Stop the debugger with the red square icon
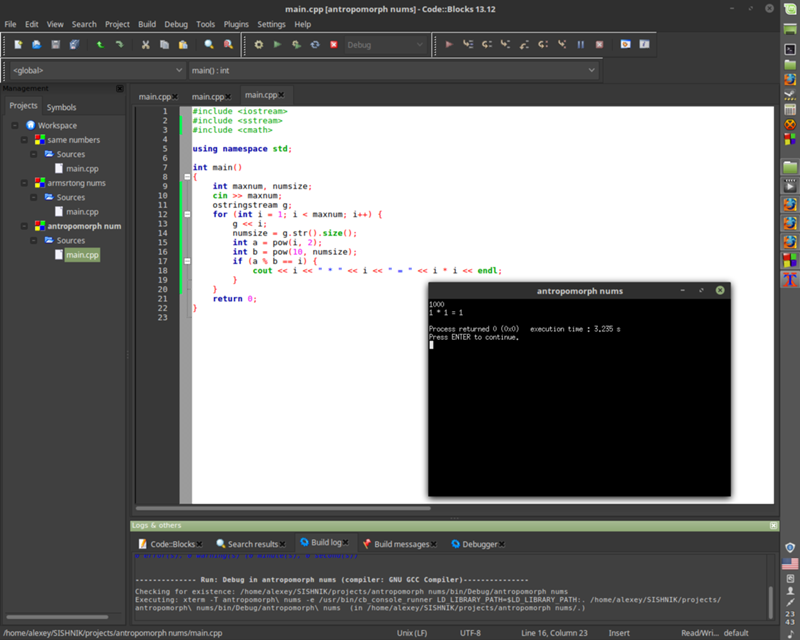This screenshot has height=640, width=800. (599, 44)
